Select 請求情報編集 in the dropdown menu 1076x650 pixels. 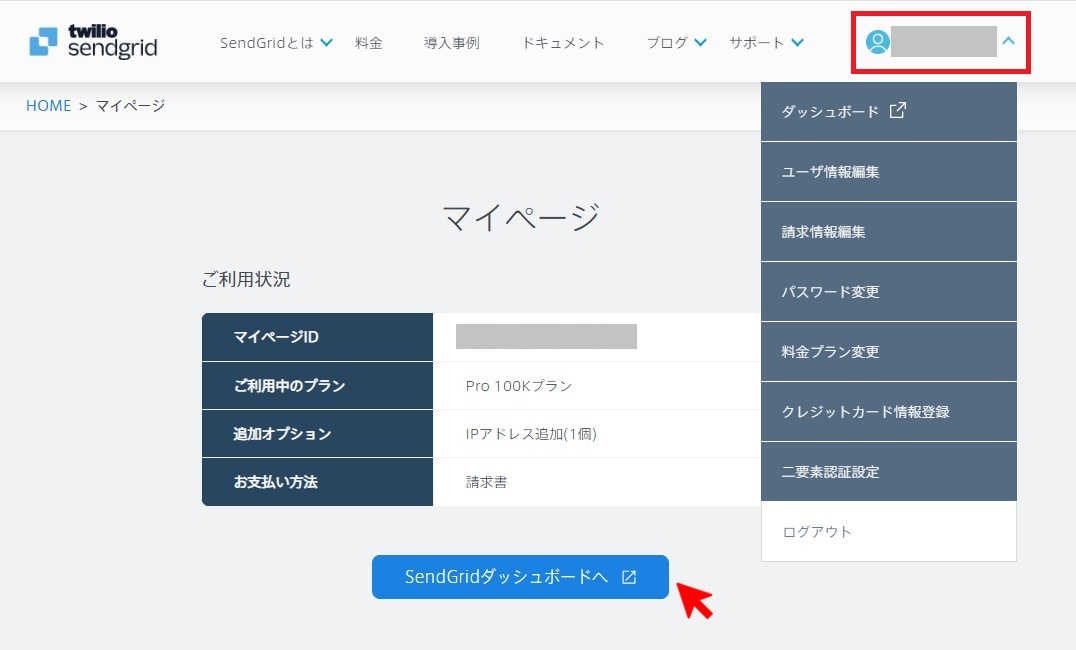[824, 231]
